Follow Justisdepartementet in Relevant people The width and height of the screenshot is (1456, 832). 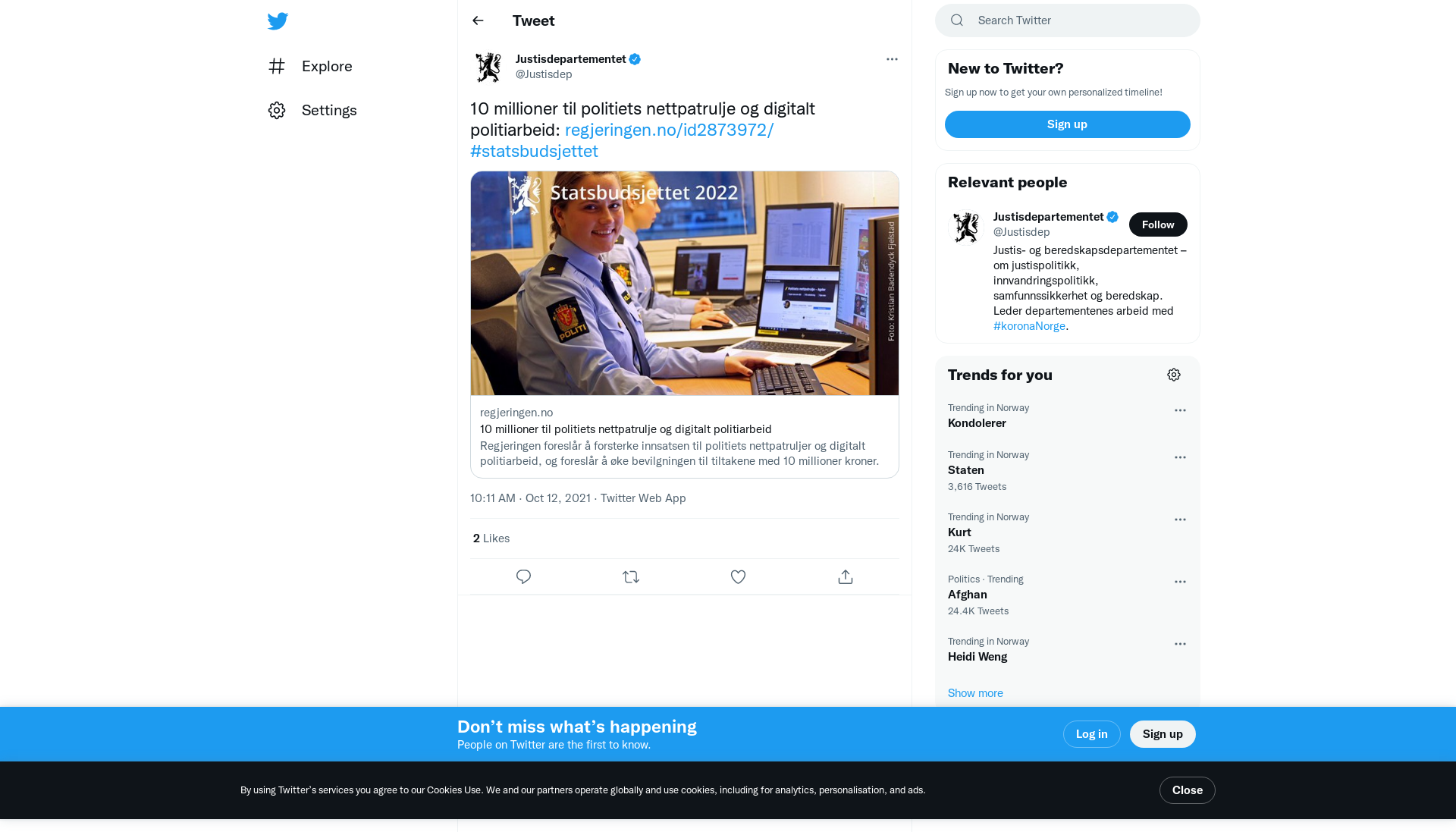(1158, 224)
